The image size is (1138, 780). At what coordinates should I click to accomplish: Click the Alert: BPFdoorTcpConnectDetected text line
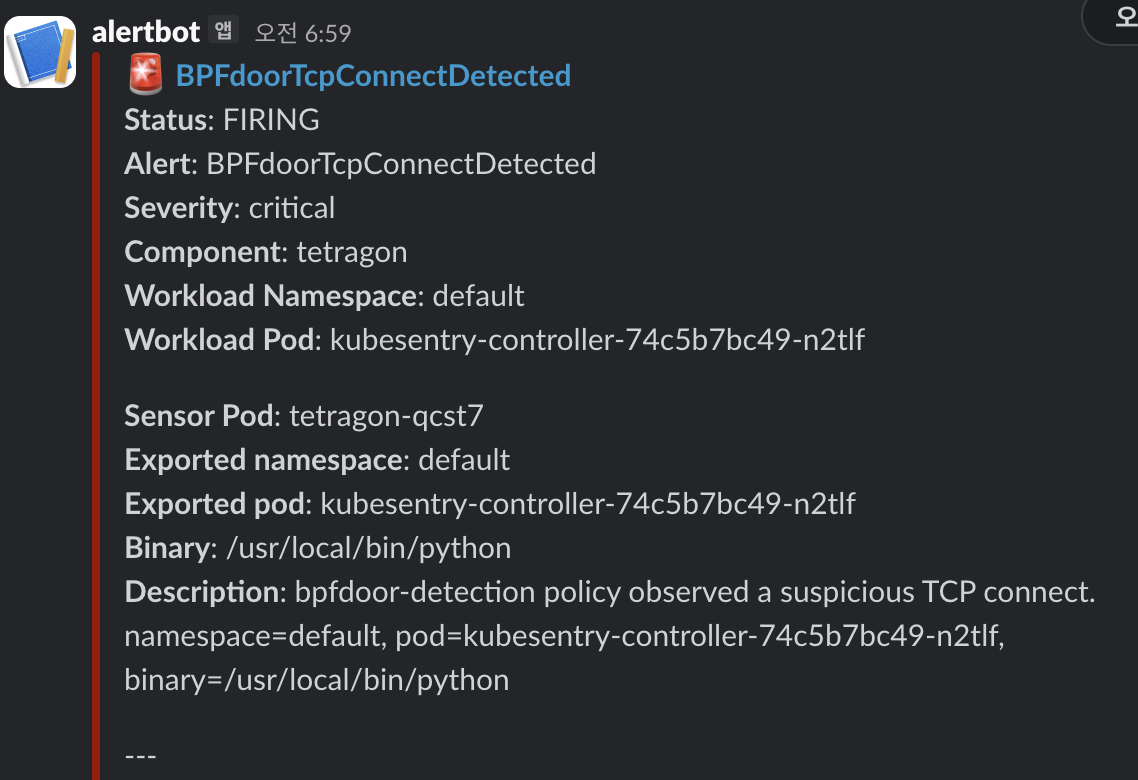(360, 164)
